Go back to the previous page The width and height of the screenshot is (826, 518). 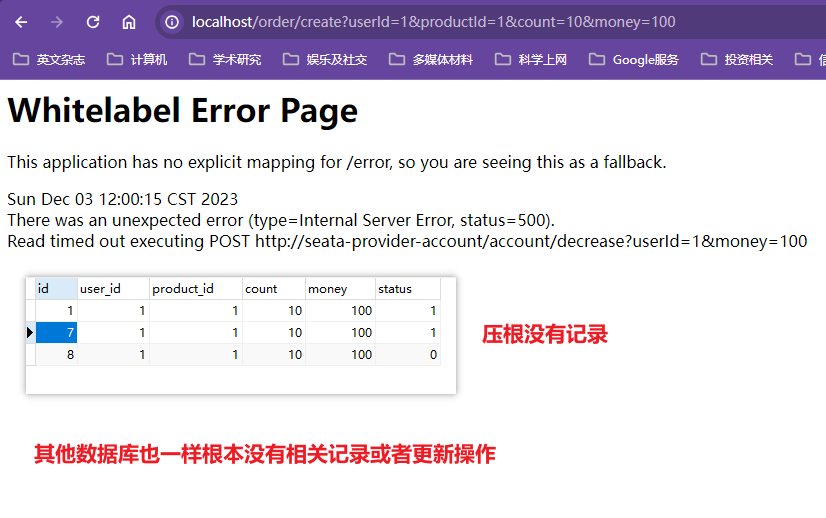point(21,22)
